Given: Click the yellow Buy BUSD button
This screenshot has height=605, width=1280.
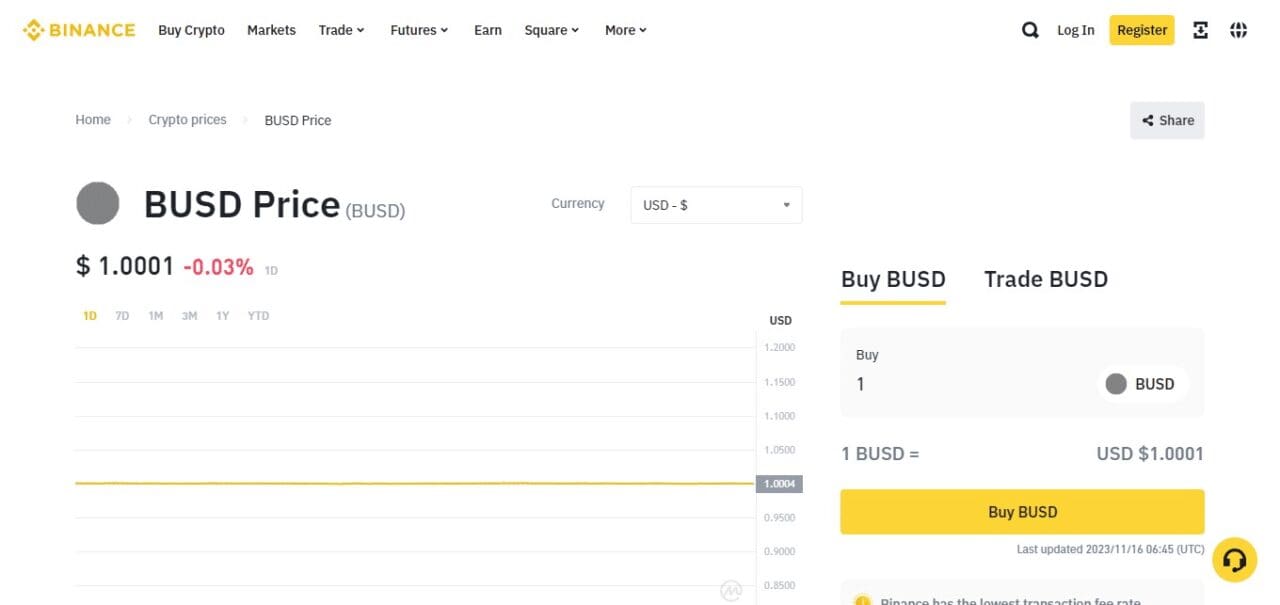Looking at the screenshot, I should tap(1022, 512).
